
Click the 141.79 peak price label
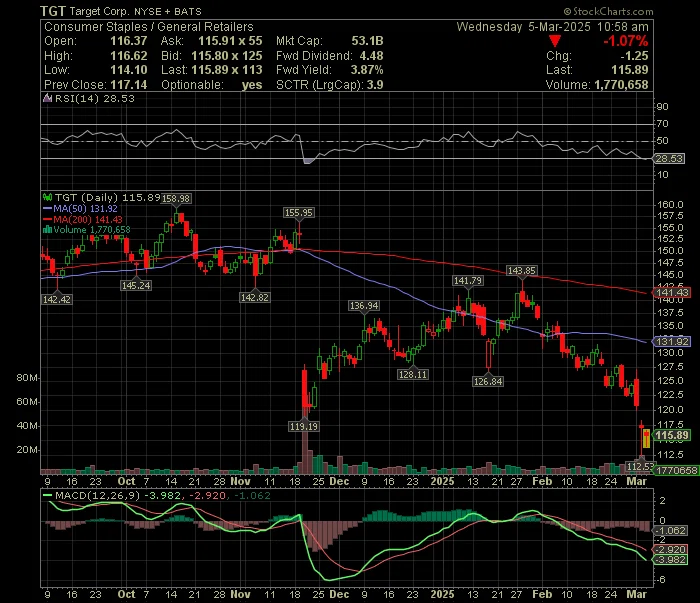tap(467, 281)
